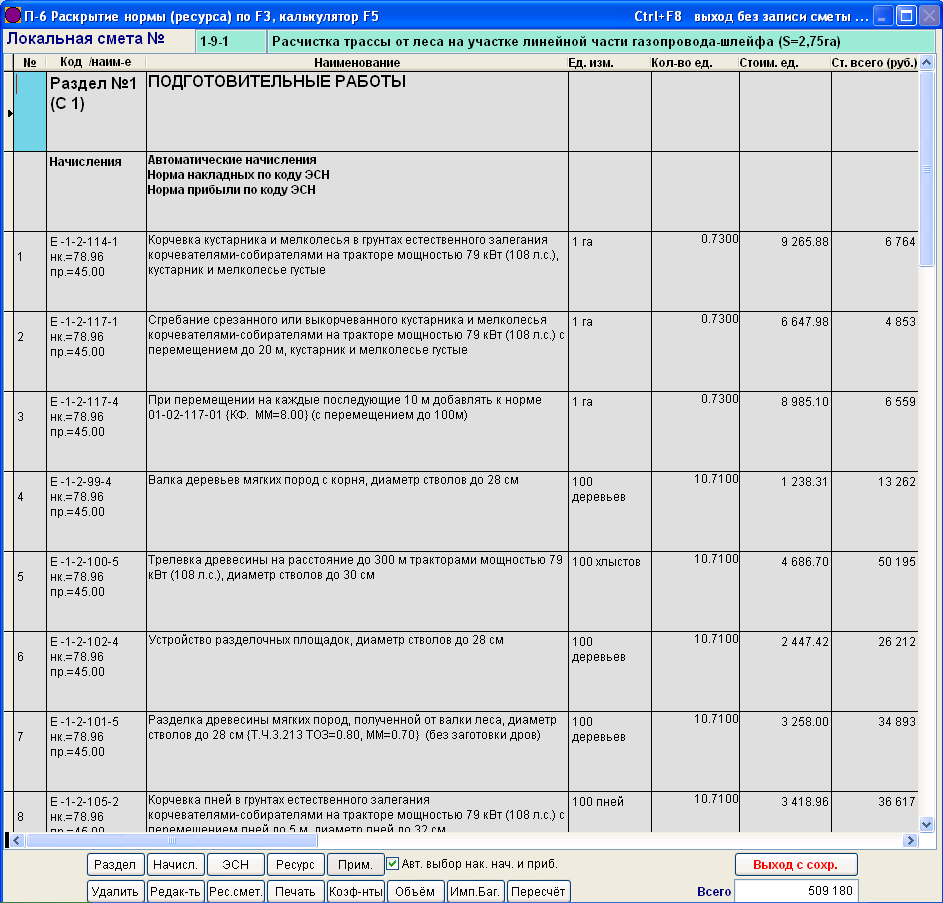Select code cell Е -1-2-117-4
Screen dimensions: 943x903
click(96, 431)
